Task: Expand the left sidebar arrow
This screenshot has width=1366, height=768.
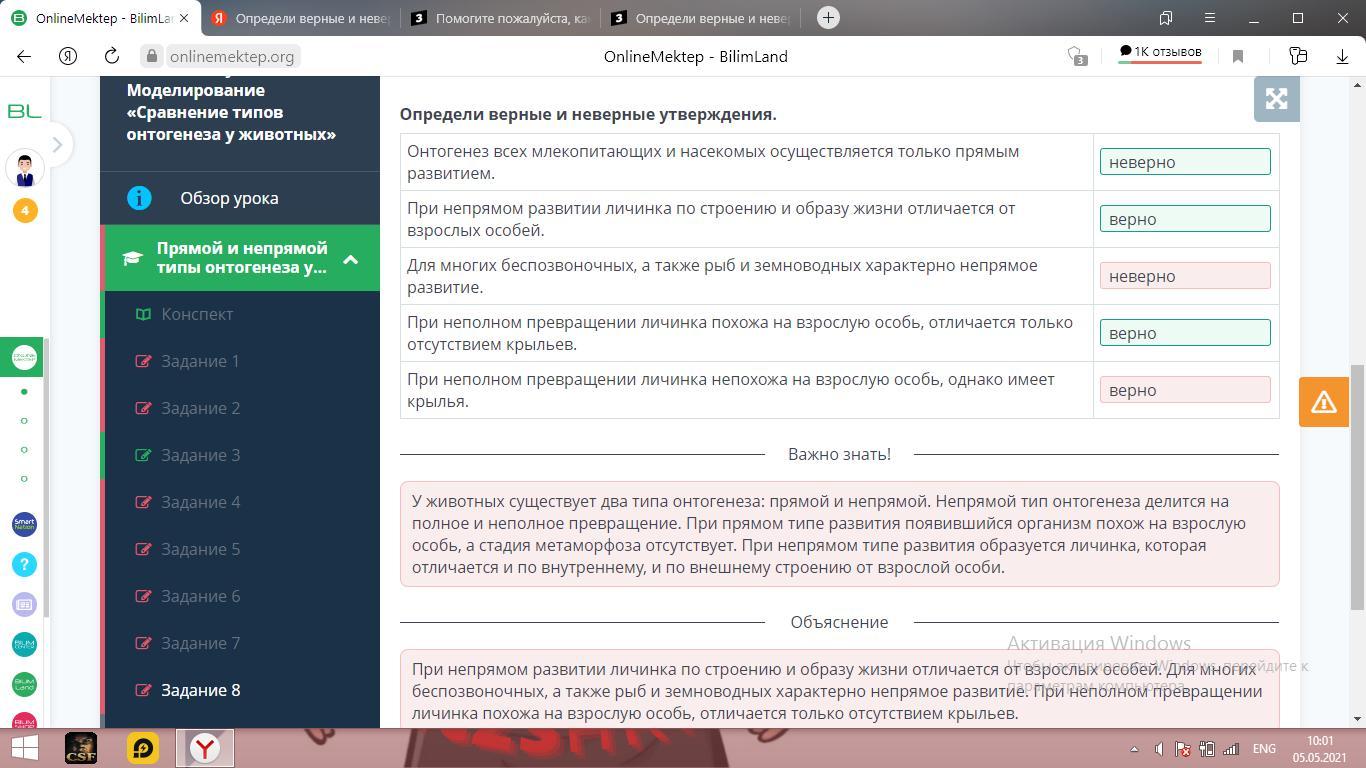Action: point(57,145)
